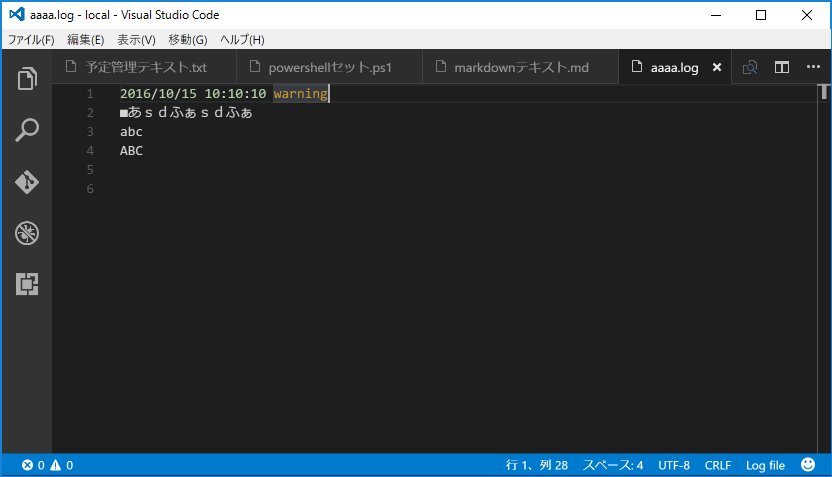
Task: Open the Debug view in activity bar
Action: click(27, 233)
